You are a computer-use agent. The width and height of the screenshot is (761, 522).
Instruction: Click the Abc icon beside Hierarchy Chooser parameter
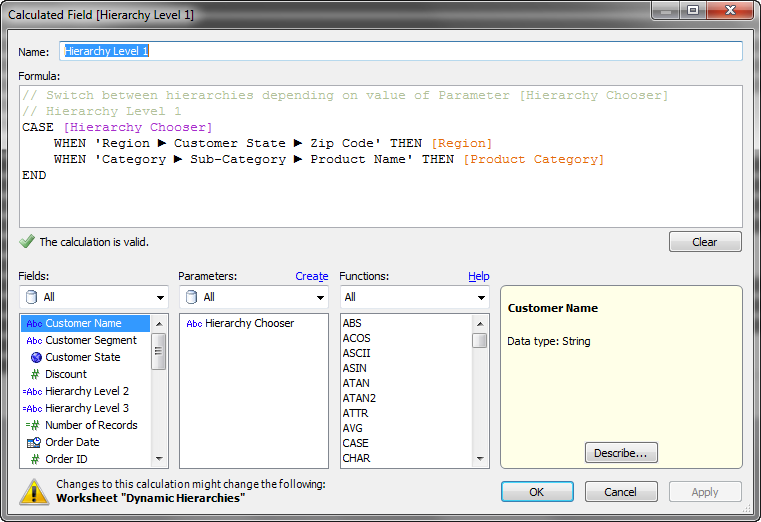tap(194, 324)
